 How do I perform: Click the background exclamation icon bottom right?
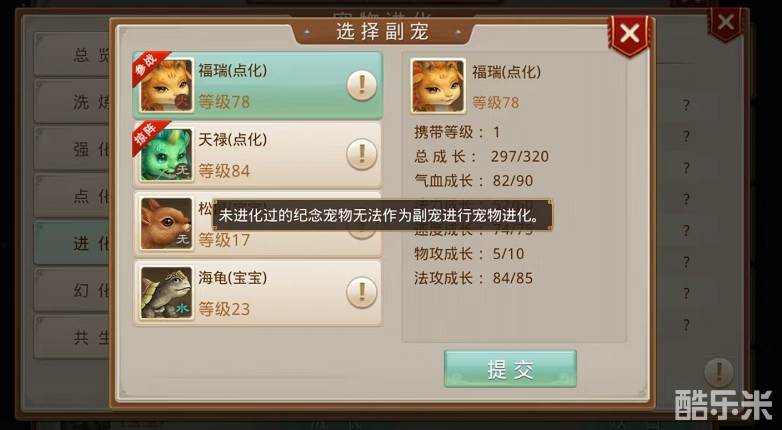(719, 372)
